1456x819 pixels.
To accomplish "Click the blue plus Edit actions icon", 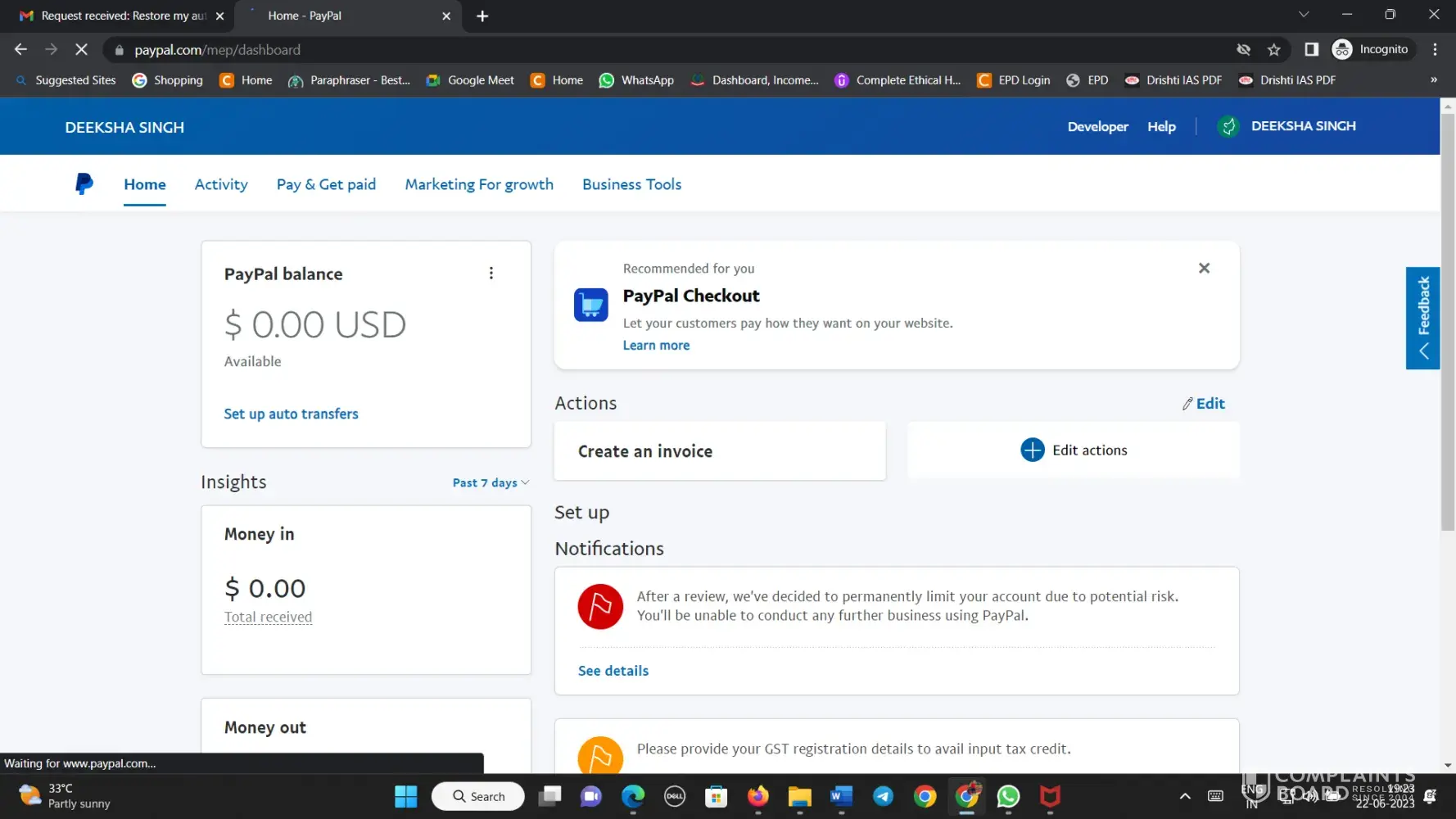I will 1032,450.
